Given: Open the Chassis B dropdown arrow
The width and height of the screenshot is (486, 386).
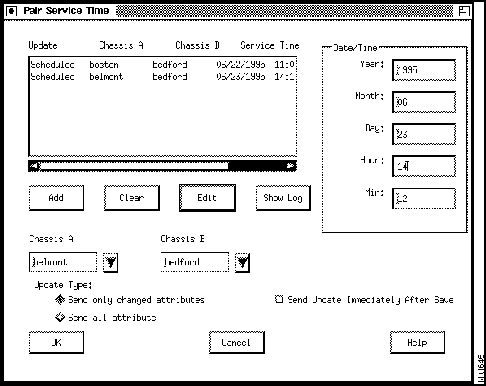Looking at the screenshot, I should tap(242, 263).
